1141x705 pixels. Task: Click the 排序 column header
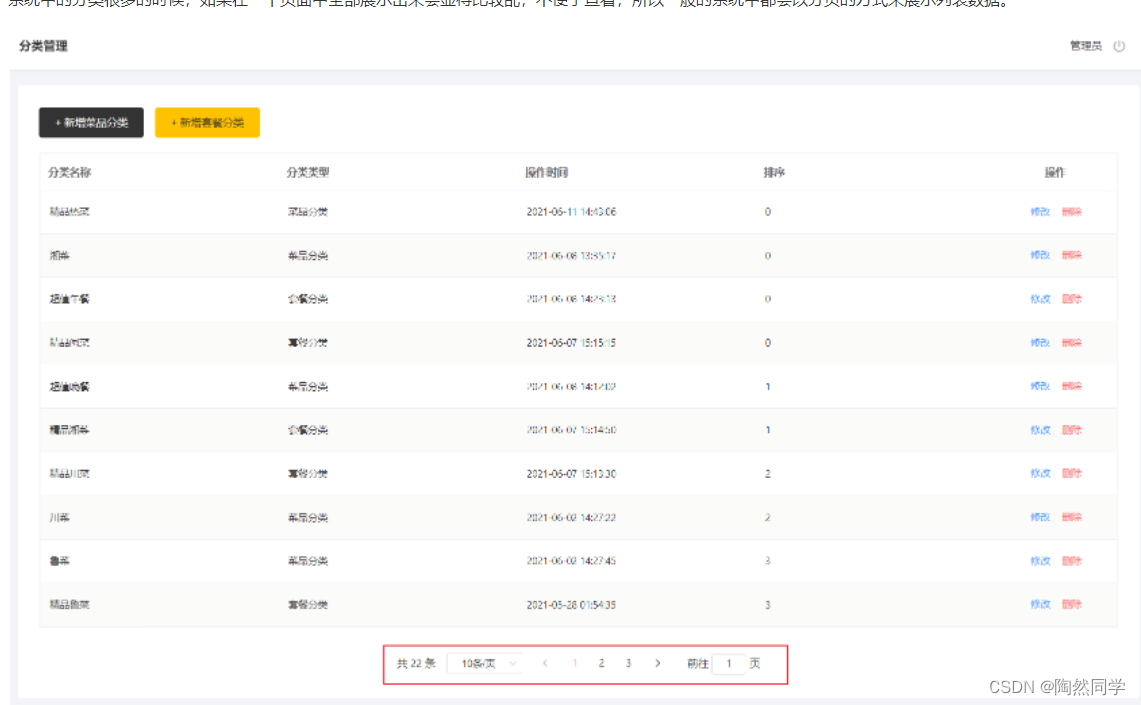pos(774,172)
